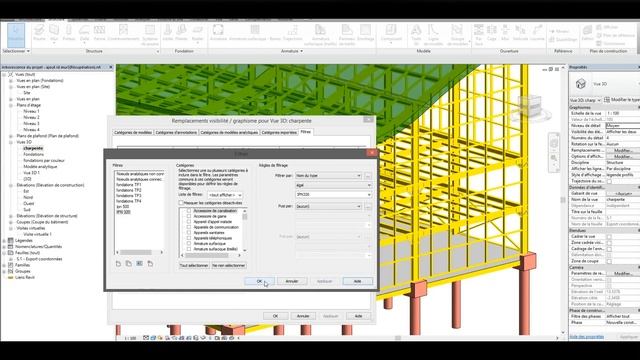Click the filter list horizontal scrollbar

pos(139,252)
